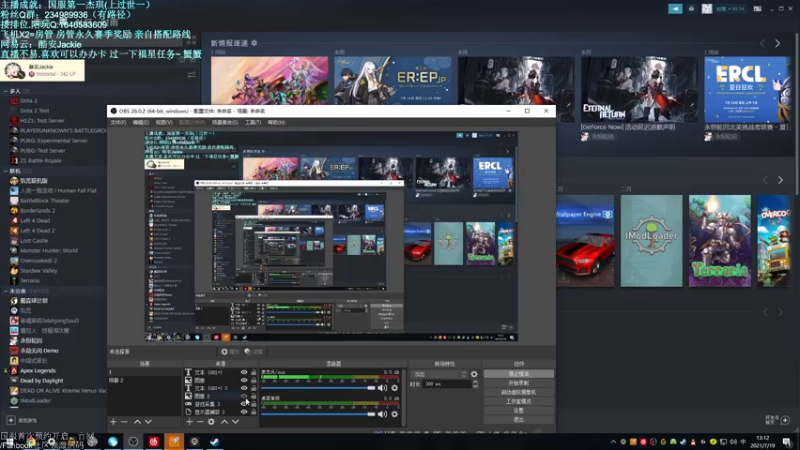Toggle visibility of third-row text source
800x450 pixels.
(x=244, y=388)
